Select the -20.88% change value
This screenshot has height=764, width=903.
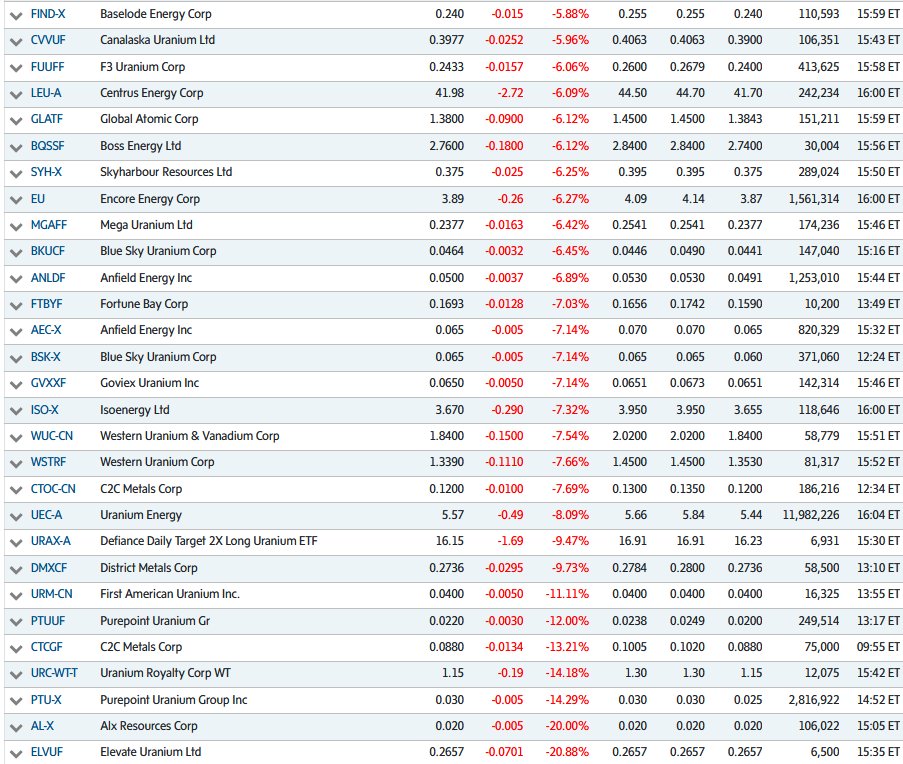coord(567,751)
